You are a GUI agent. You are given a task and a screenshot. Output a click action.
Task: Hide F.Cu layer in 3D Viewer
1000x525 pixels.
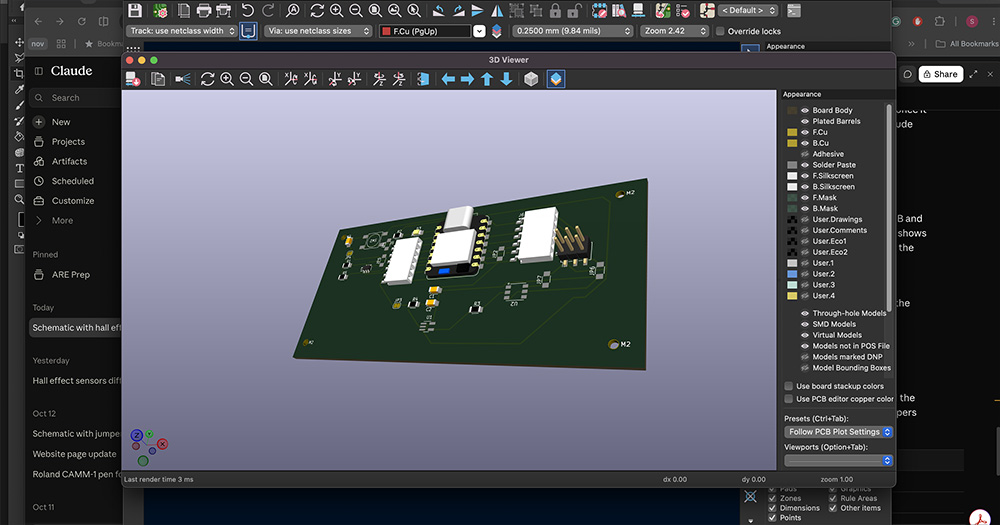[x=805, y=132]
